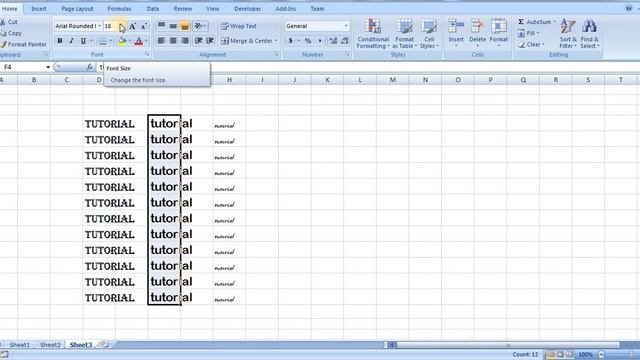Apply Accounting dollar format

290,41
